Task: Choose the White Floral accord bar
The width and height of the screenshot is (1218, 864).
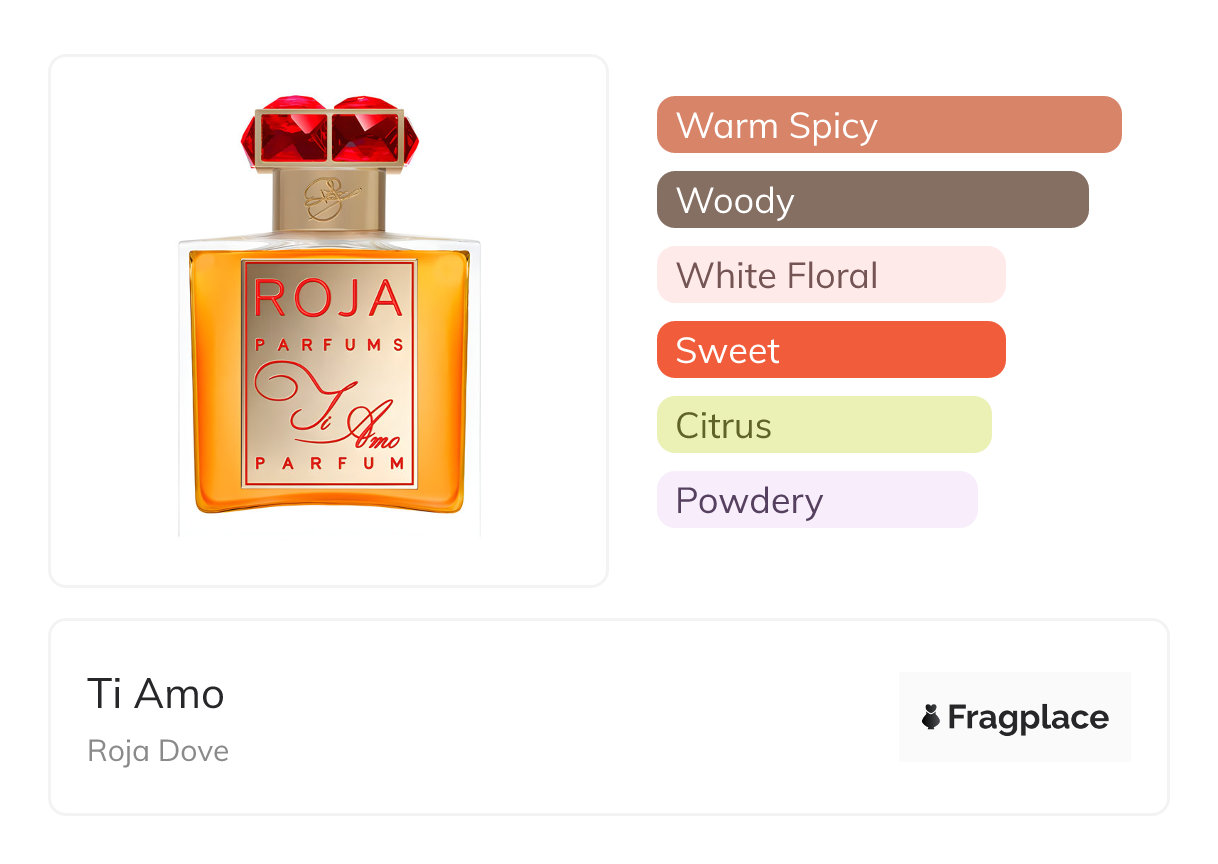Action: coord(831,275)
